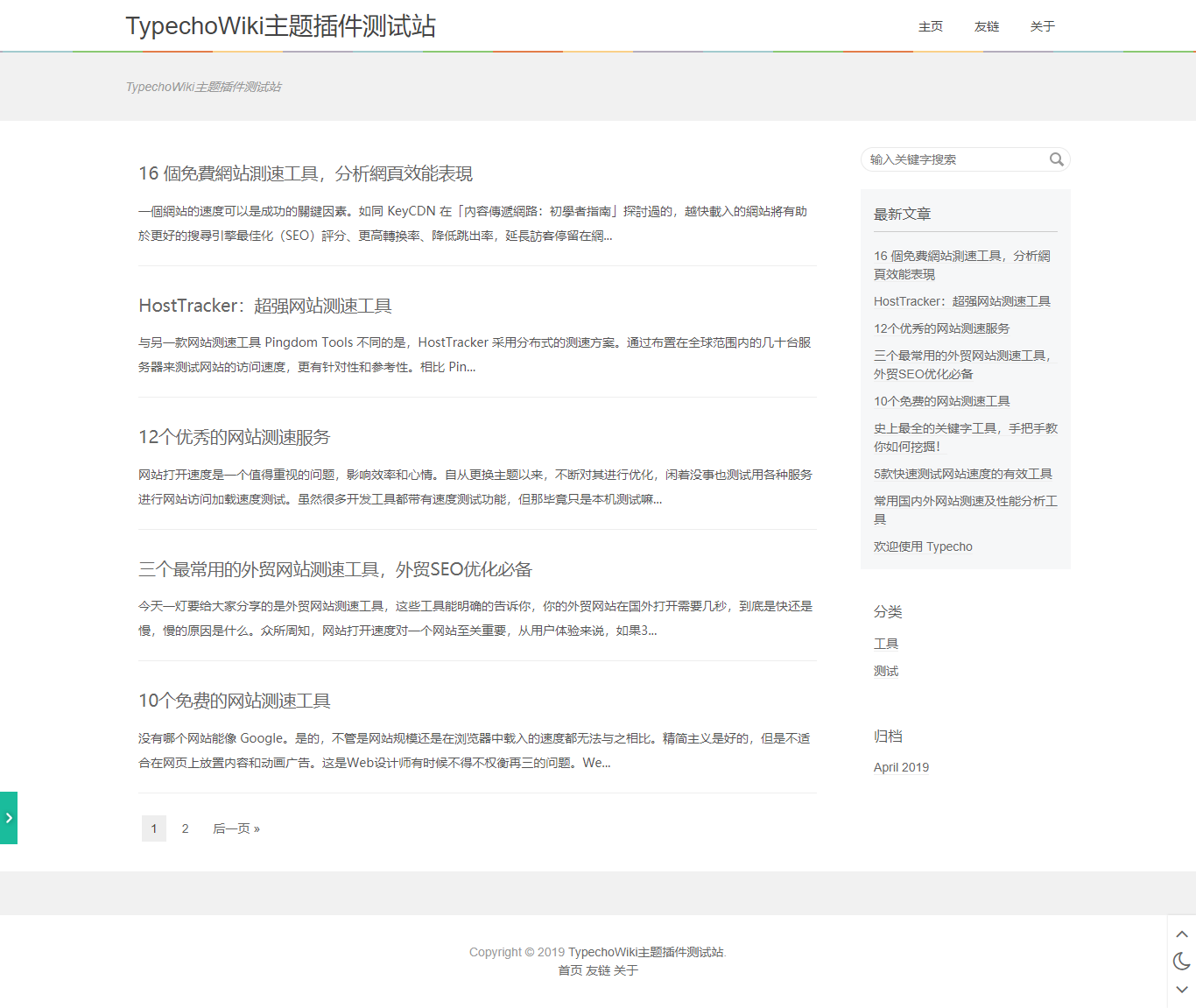Open sidebar link 常用国内外网站测速及性能分析工具
Screen dimensions: 1196x1008
point(966,510)
